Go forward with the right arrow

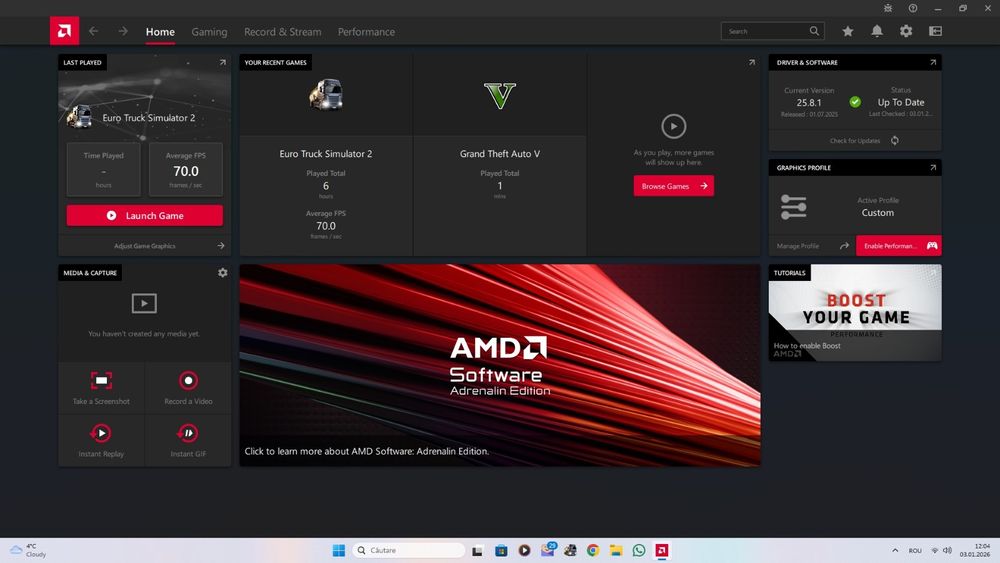pyautogui.click(x=122, y=31)
